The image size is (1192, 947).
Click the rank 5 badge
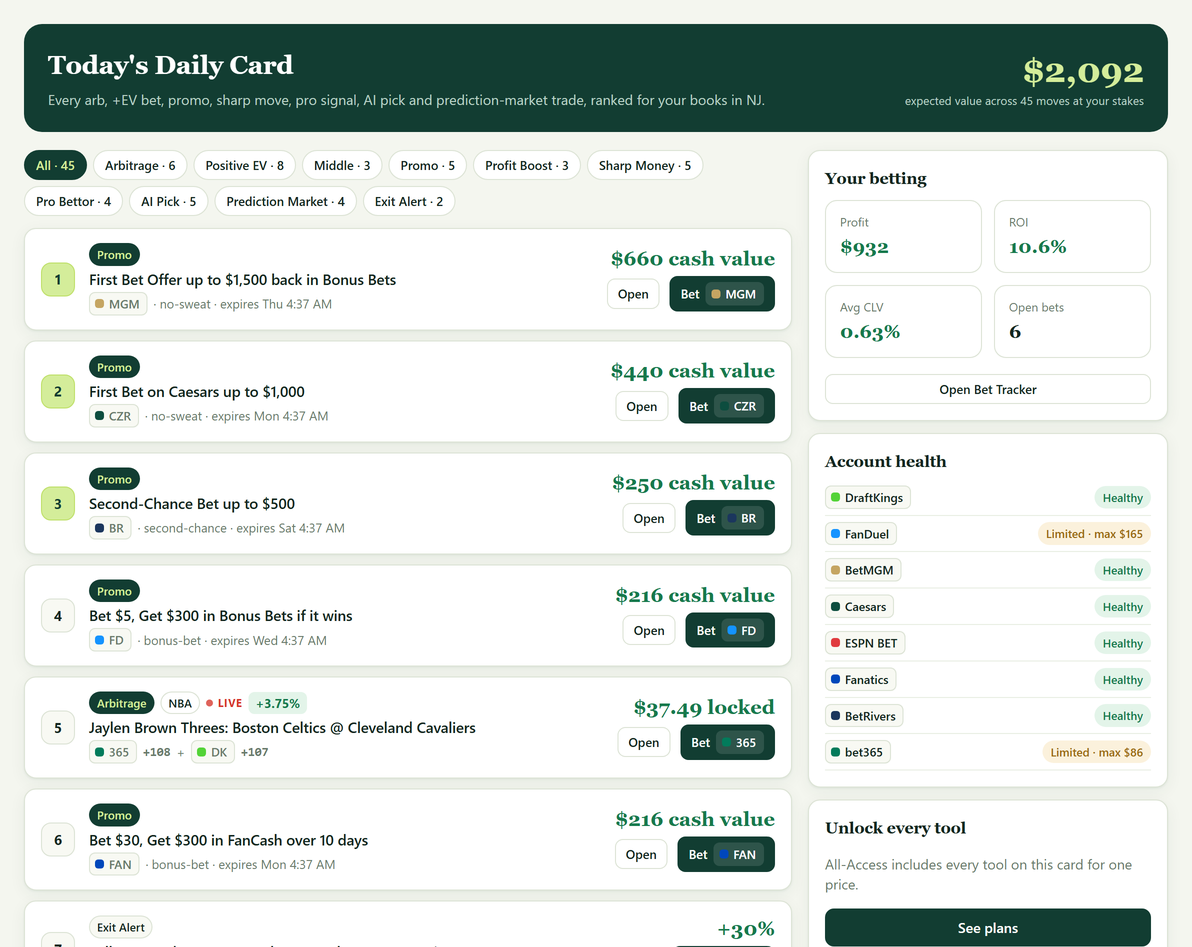click(x=58, y=728)
